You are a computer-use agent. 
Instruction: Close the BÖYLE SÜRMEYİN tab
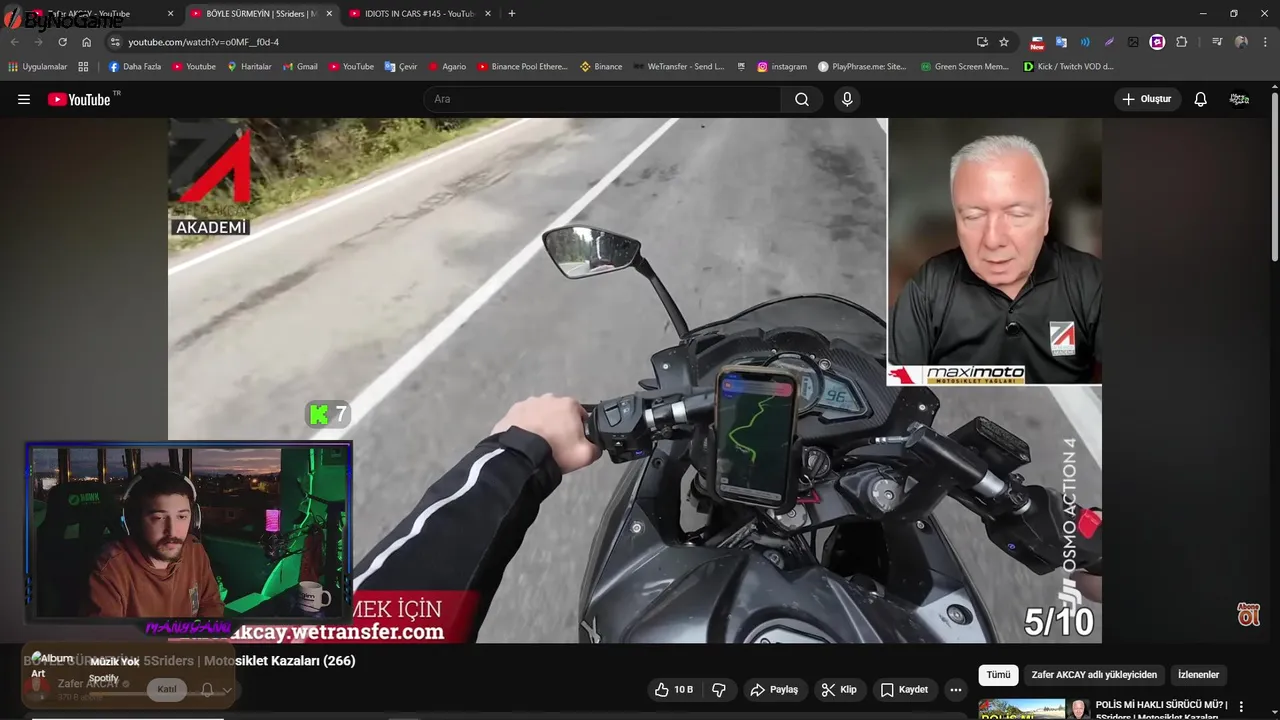click(329, 14)
